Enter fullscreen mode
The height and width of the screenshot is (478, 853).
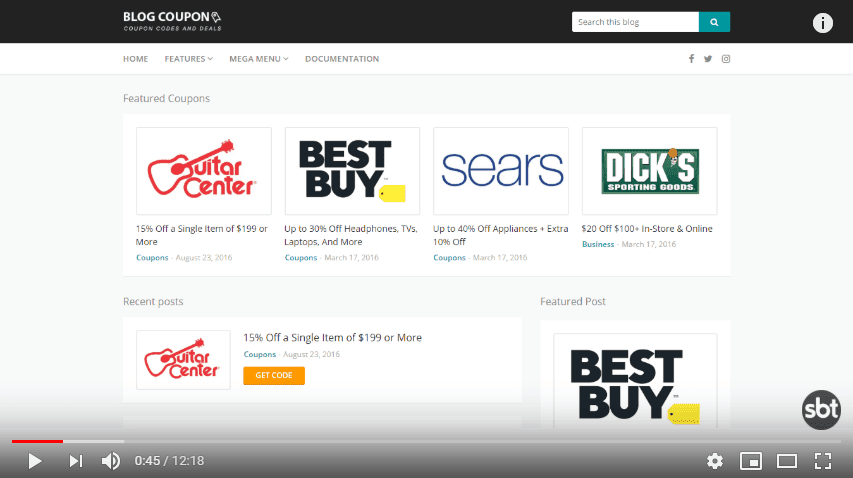point(823,461)
